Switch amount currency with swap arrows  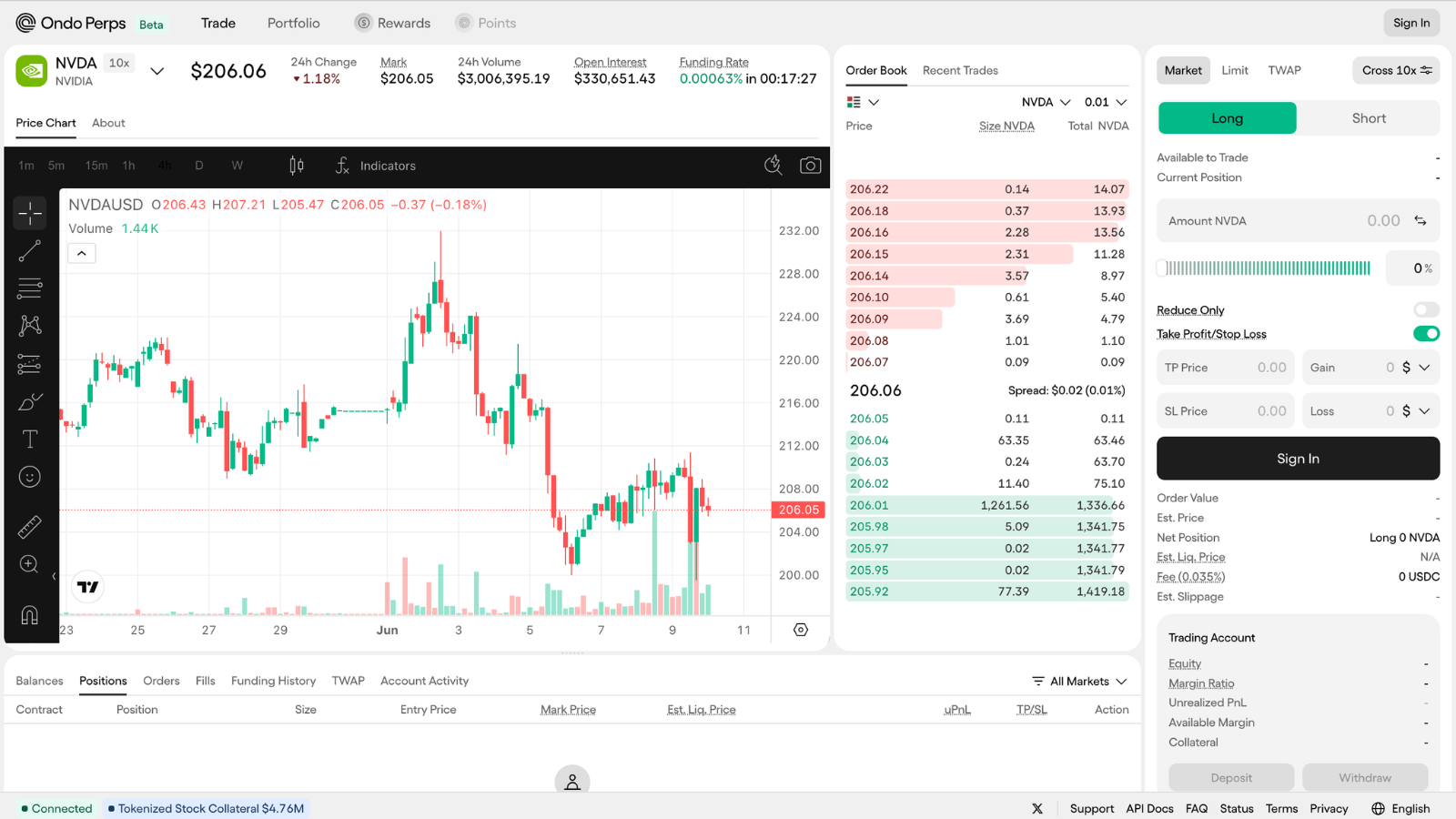(1421, 220)
